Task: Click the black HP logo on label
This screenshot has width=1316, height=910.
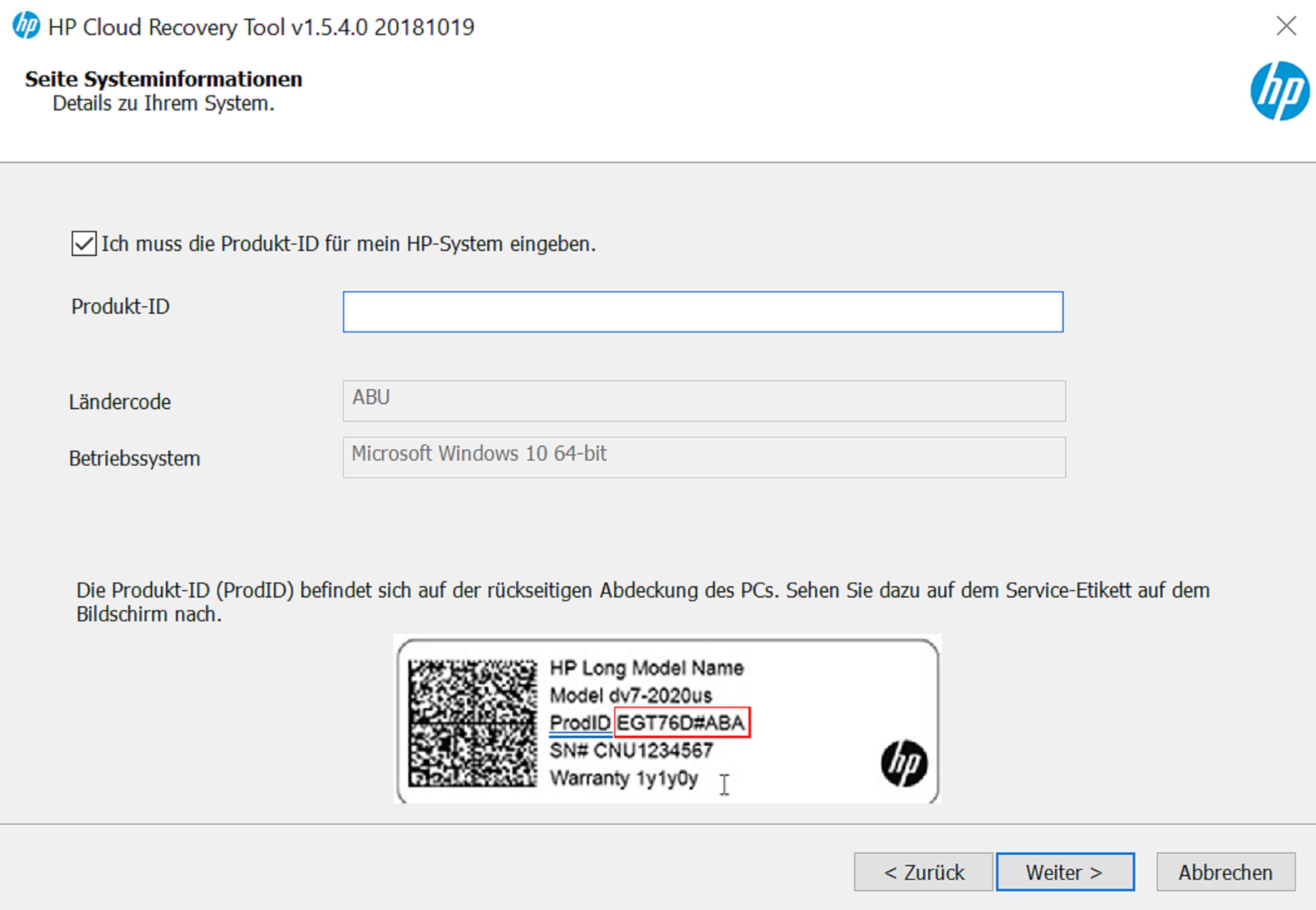Action: click(904, 763)
